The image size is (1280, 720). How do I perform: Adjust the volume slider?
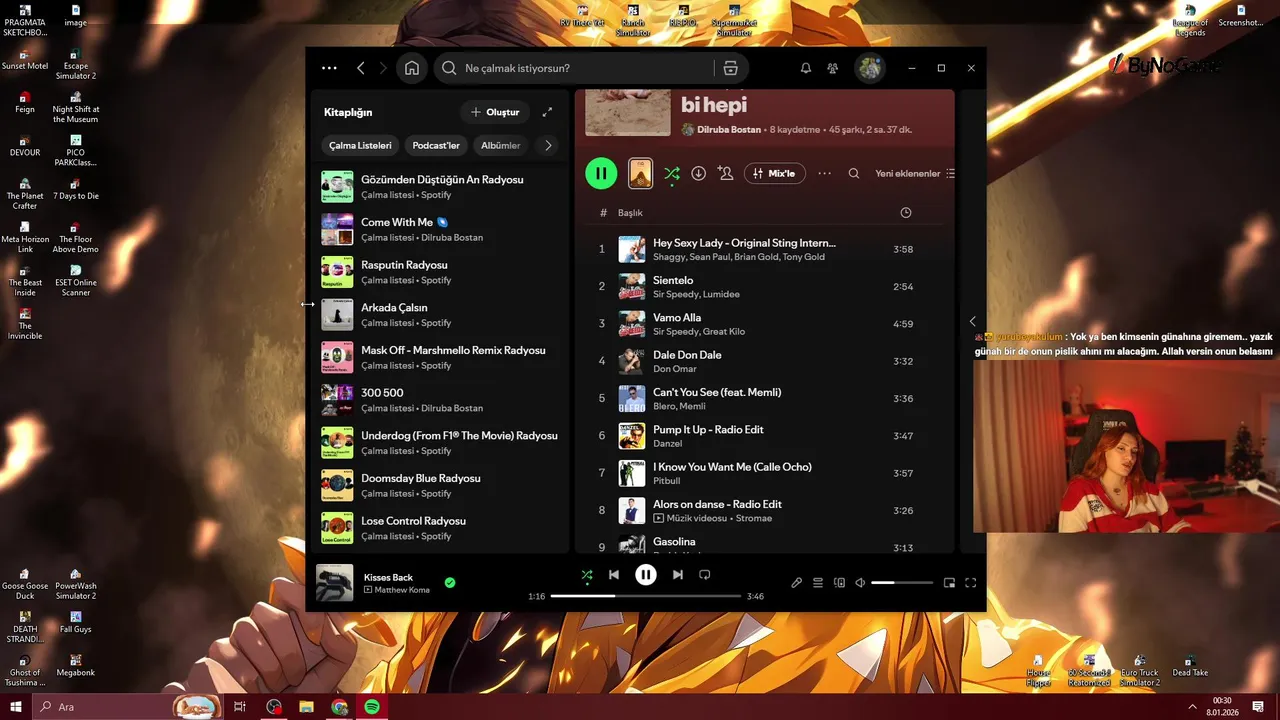(902, 583)
